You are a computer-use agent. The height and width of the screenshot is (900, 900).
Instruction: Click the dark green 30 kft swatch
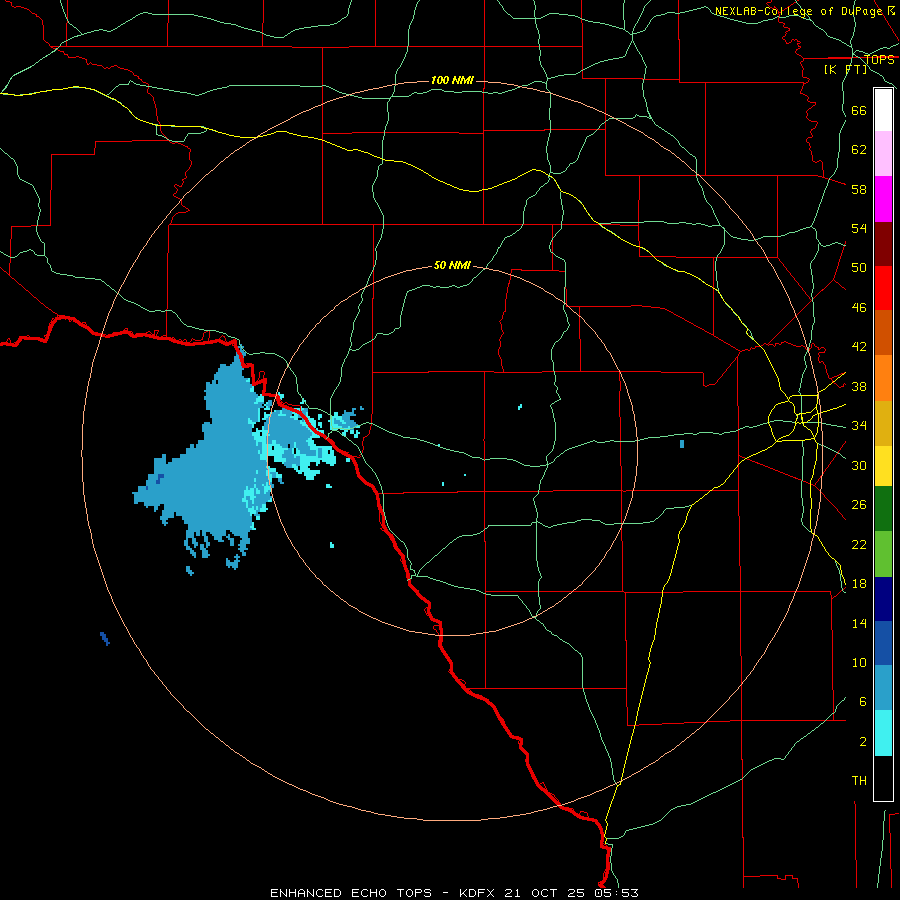pyautogui.click(x=883, y=509)
